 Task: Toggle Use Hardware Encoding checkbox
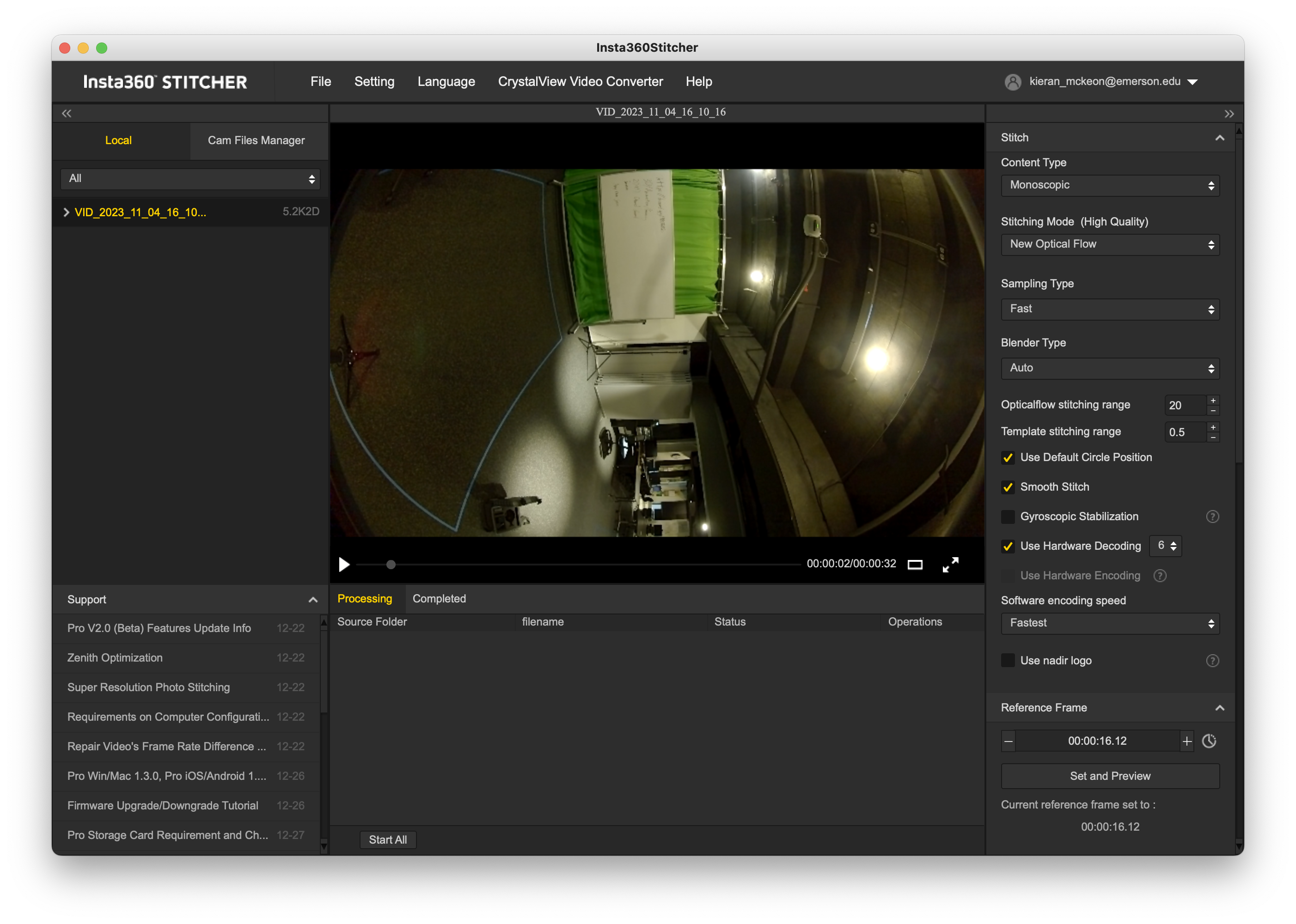point(1008,576)
